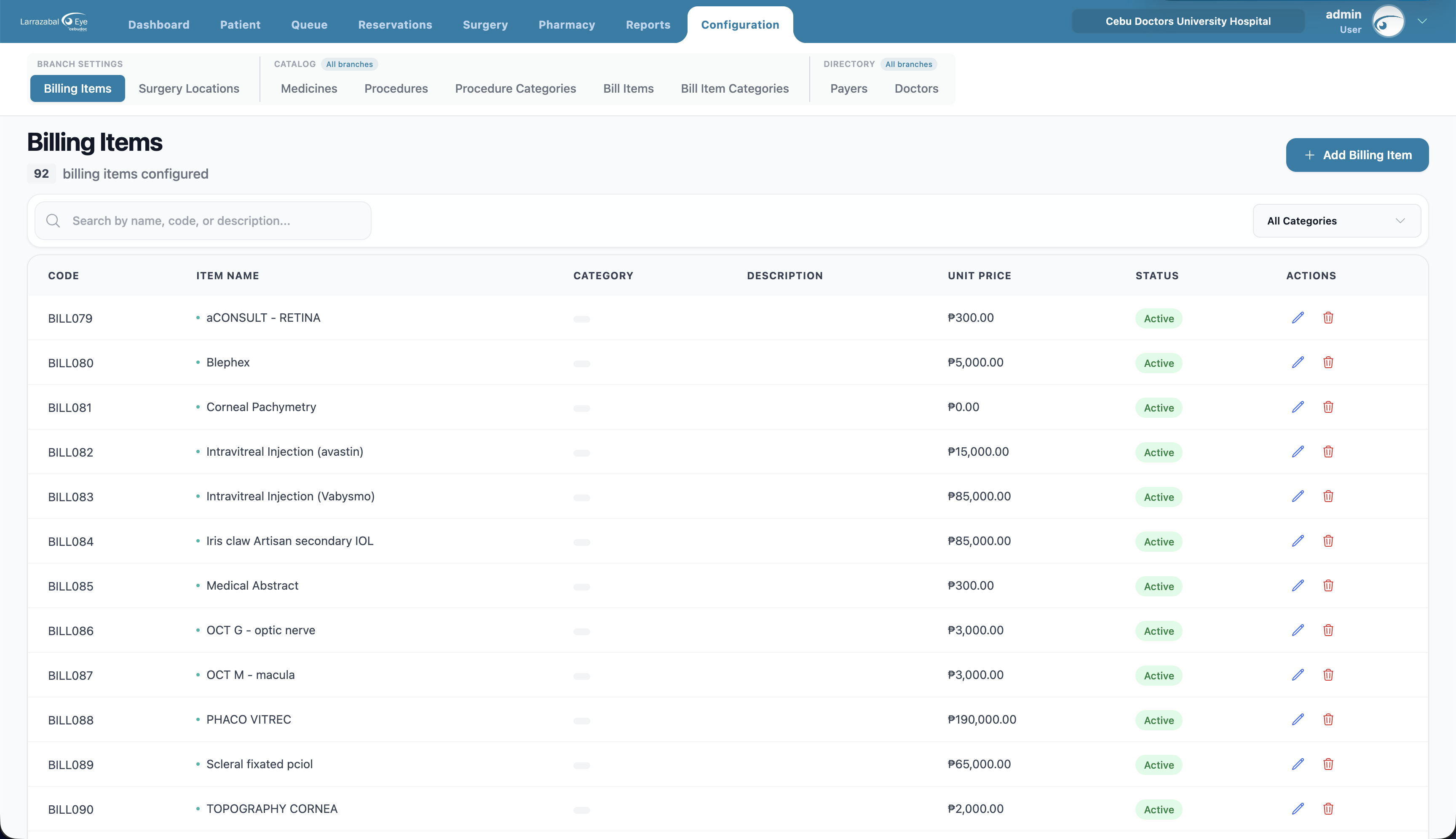1456x839 pixels.
Task: Open Bill Item Categories catalog
Action: pyautogui.click(x=734, y=88)
